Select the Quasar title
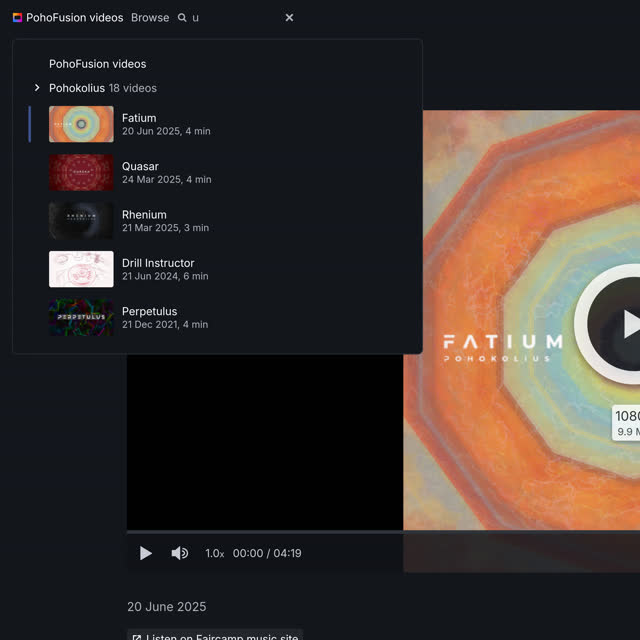Image resolution: width=640 pixels, height=640 pixels. click(140, 167)
